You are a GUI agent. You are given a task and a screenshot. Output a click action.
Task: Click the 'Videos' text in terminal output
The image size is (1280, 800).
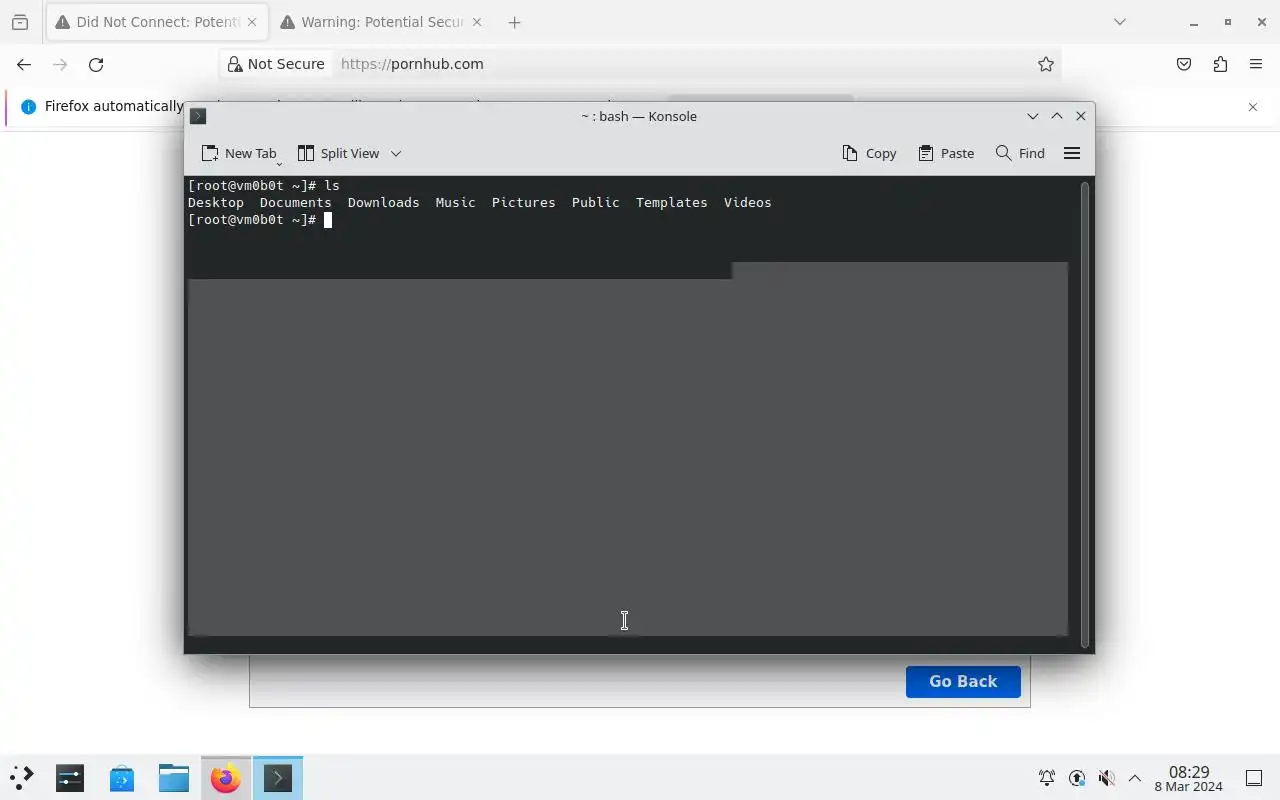coord(747,202)
